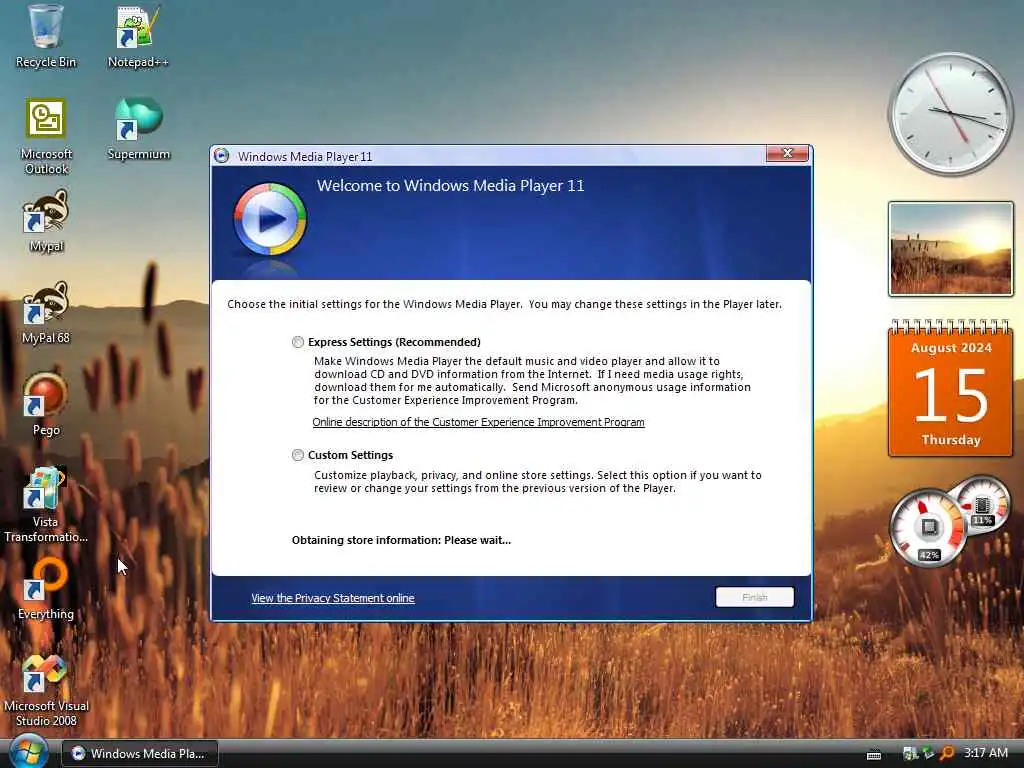
Task: Click the Windows Media Player taskbar button
Action: (x=140, y=754)
